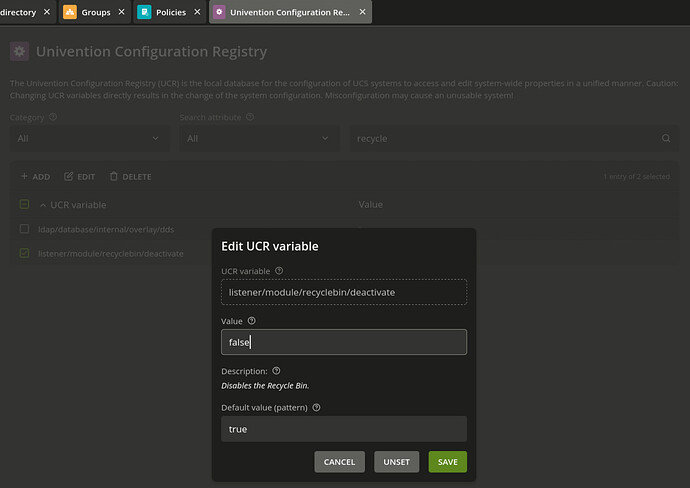
Task: Close the Groups tab
Action: pyautogui.click(x=121, y=12)
